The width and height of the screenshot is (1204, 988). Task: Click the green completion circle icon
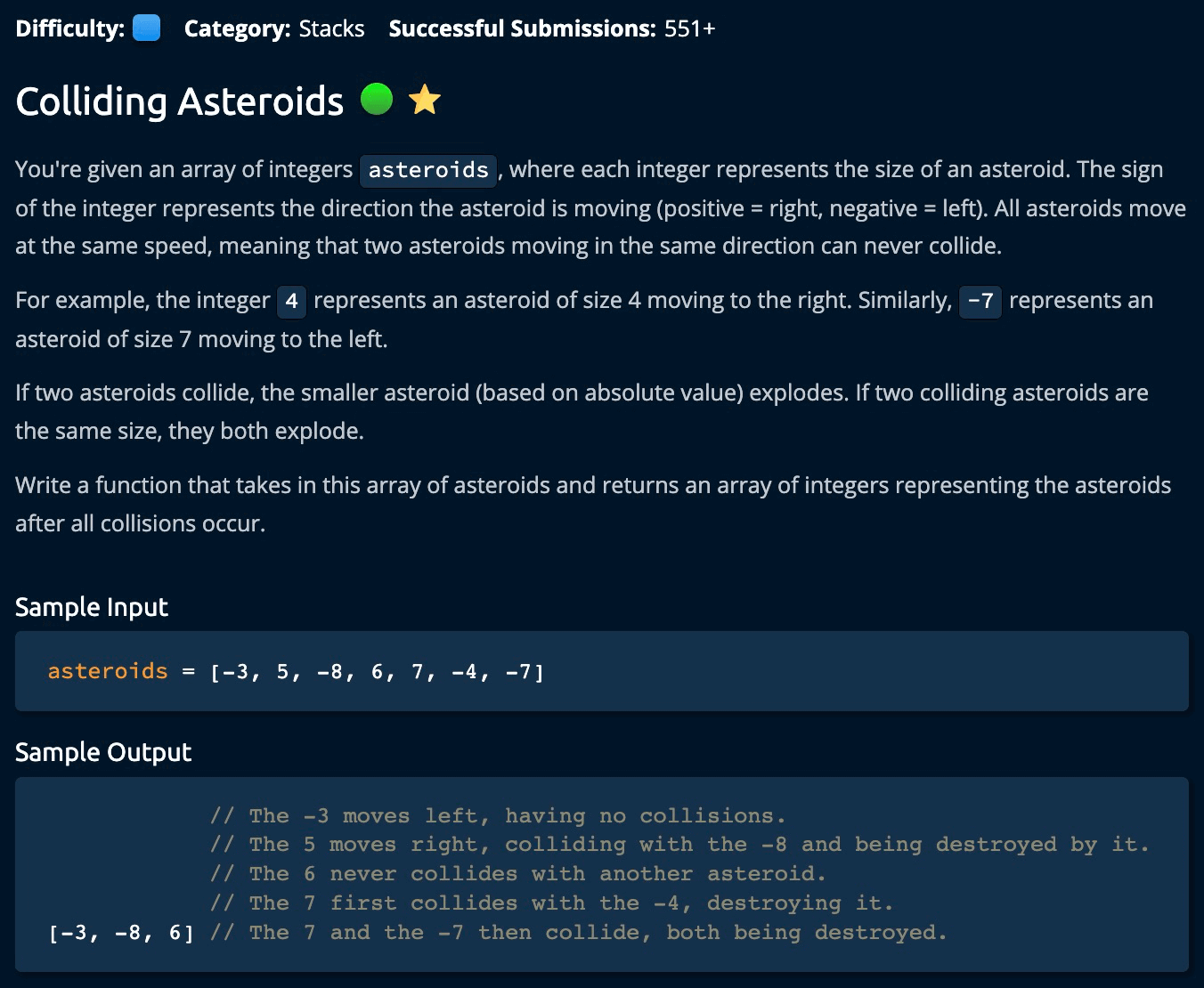coord(377,99)
